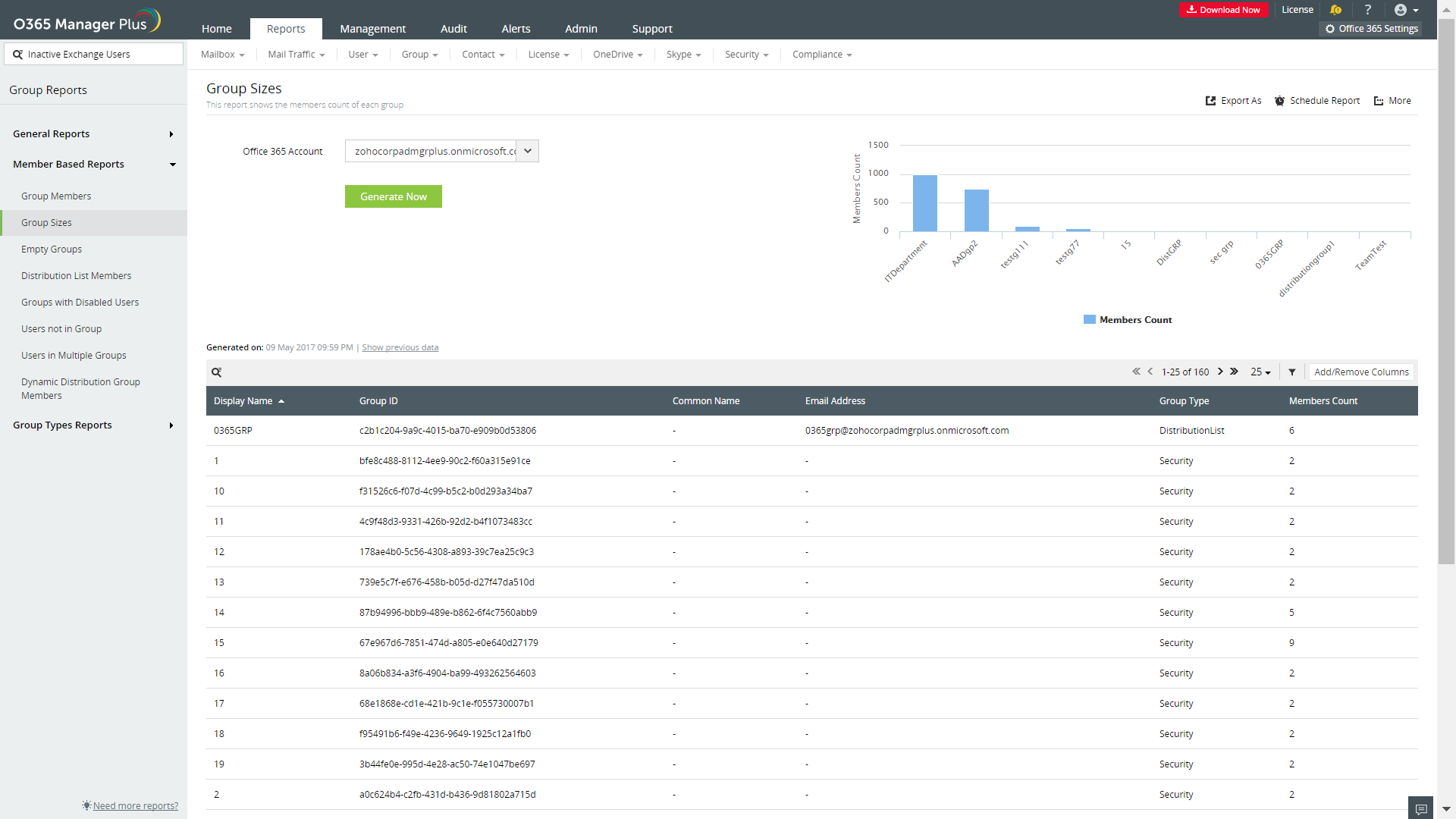Viewport: 1456px width, 819px height.
Task: Click the Inactive Exchange Users search field
Action: (x=94, y=55)
